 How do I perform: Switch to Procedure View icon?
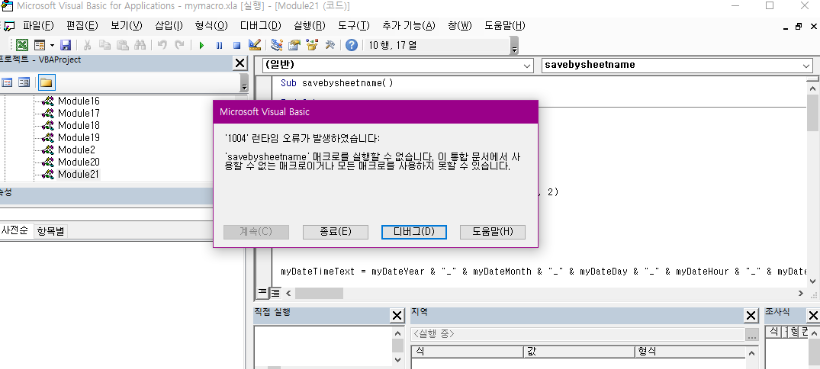263,292
